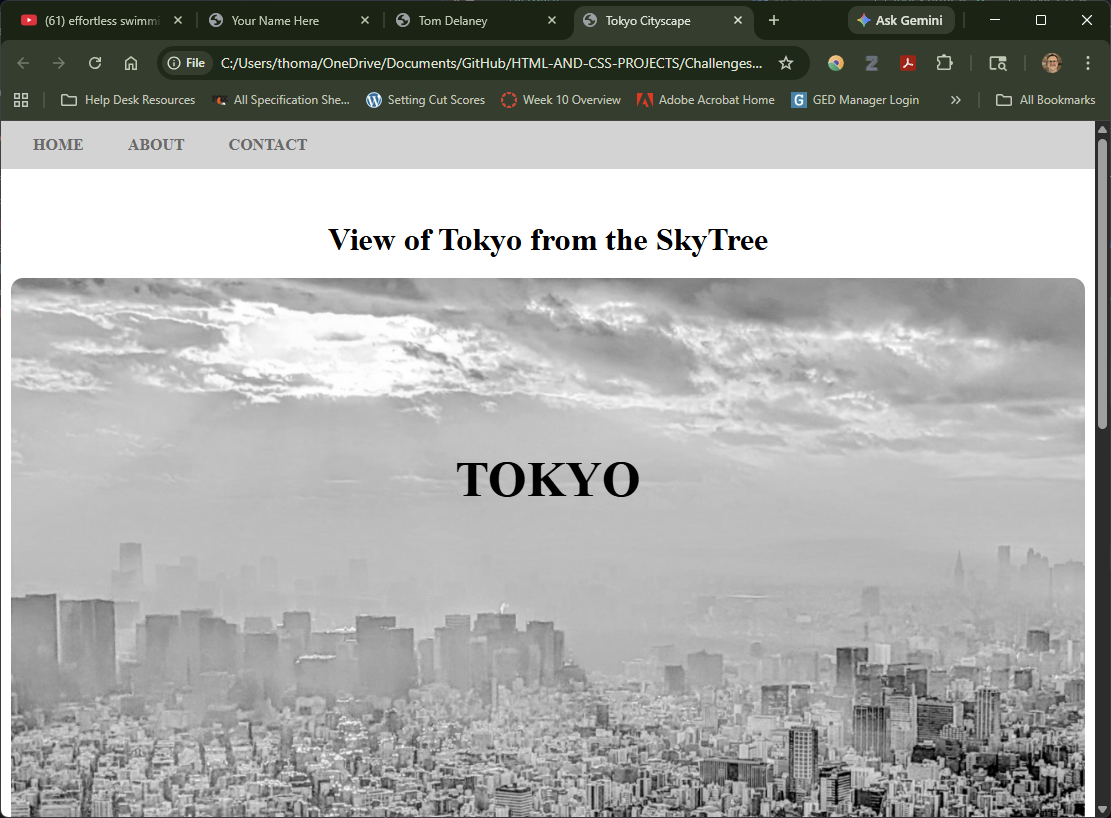Open the Chrome extensions puzzle menu
Image resolution: width=1111 pixels, height=818 pixels.
click(944, 62)
